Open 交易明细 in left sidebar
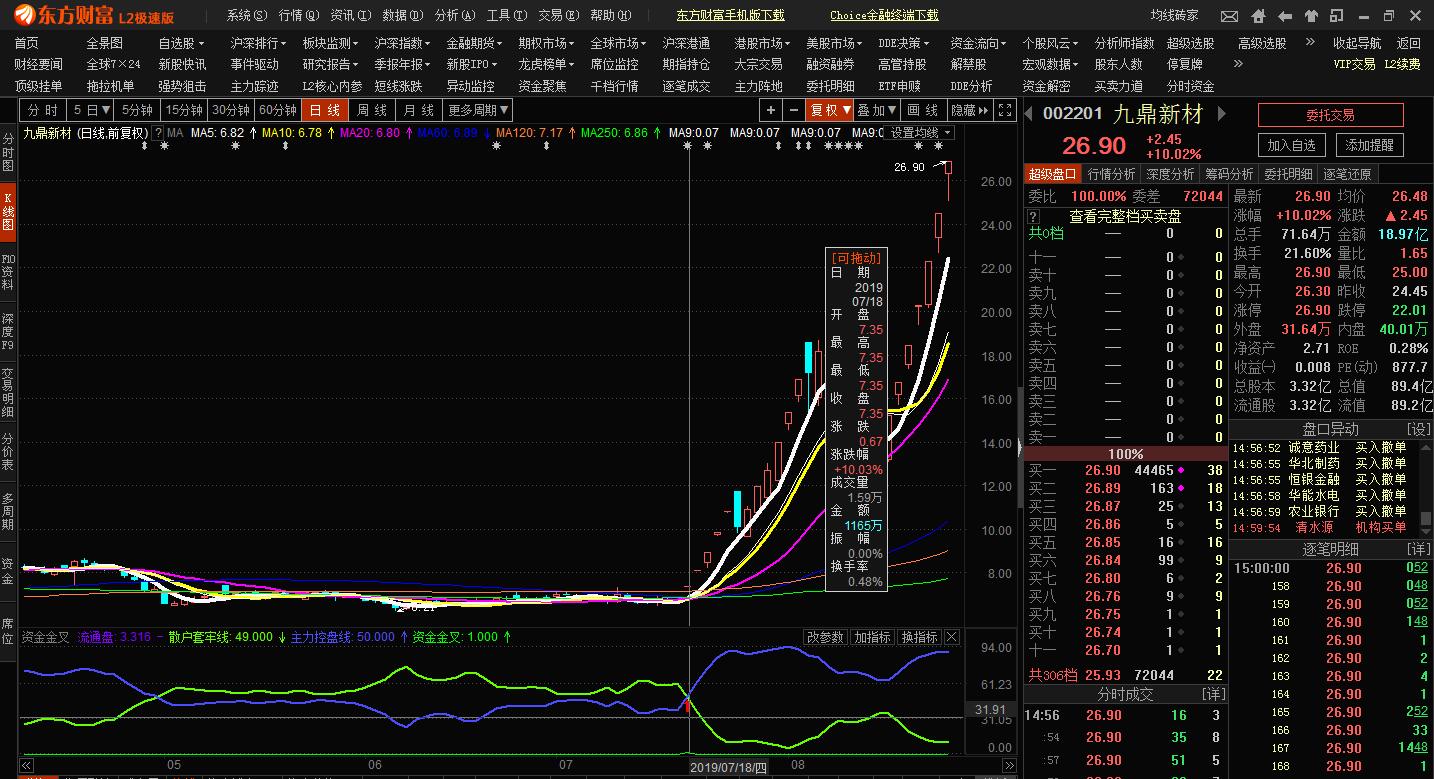 tap(8, 392)
